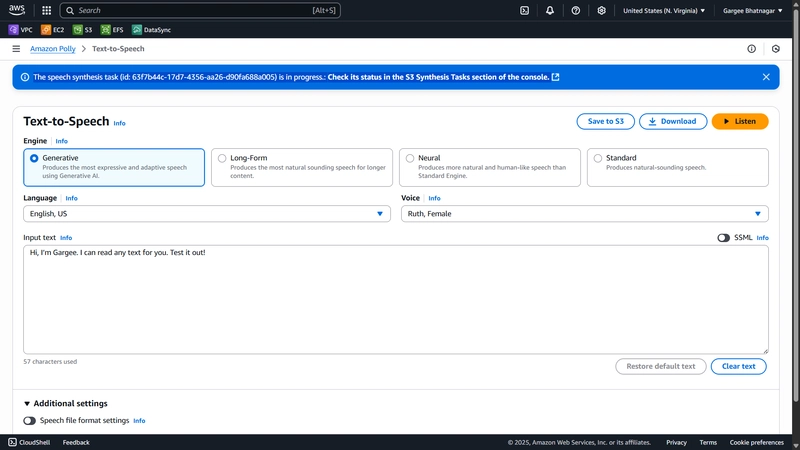Open the info panel icon at top right
Screen dimensions: 800x450
752,48
